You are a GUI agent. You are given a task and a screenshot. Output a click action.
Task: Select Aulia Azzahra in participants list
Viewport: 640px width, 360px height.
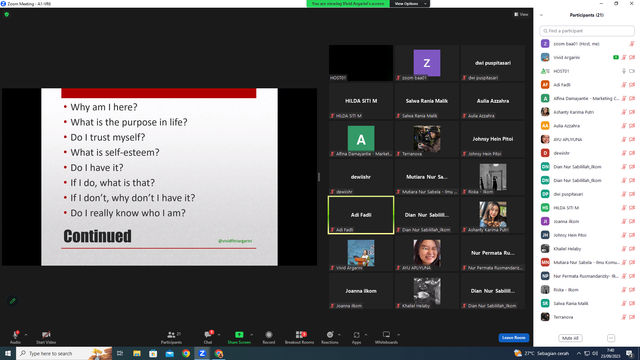(587, 126)
